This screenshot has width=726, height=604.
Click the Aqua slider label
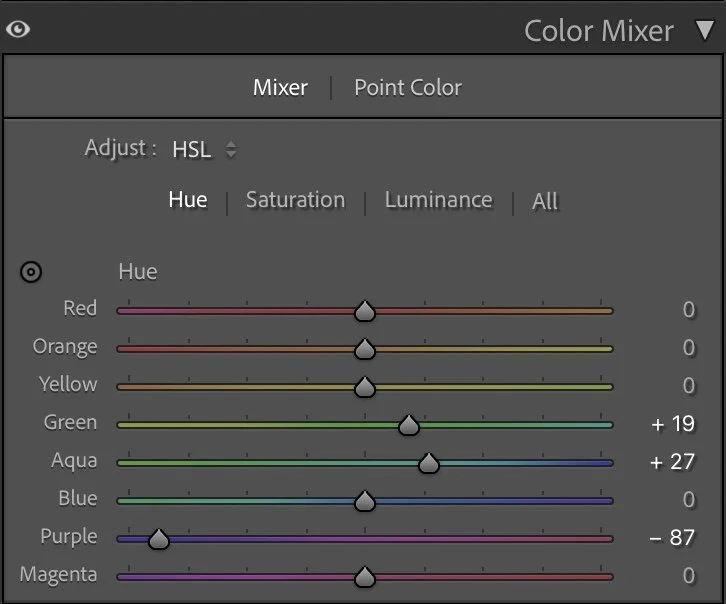[x=74, y=461]
